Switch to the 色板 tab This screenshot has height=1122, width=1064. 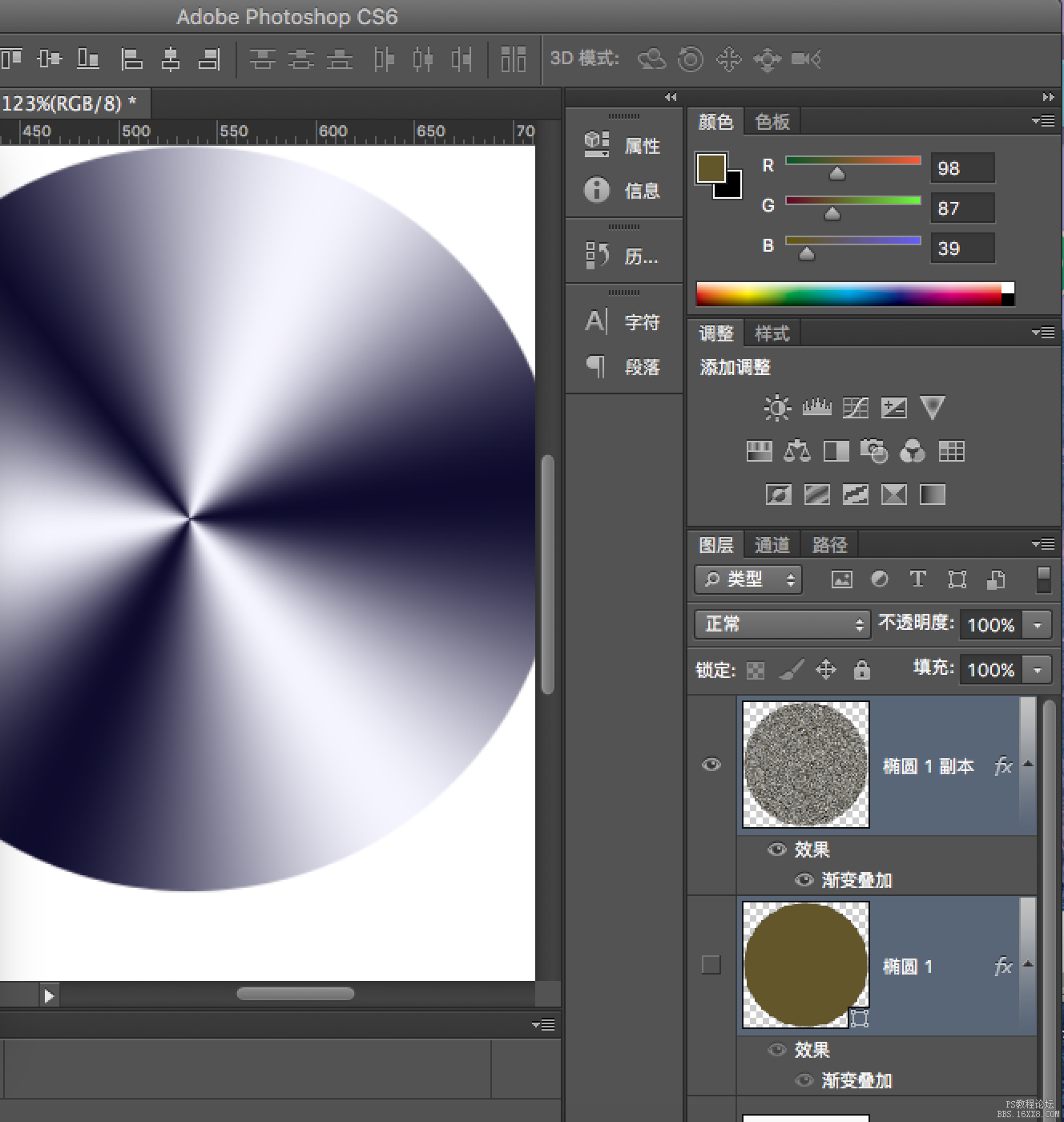772,122
